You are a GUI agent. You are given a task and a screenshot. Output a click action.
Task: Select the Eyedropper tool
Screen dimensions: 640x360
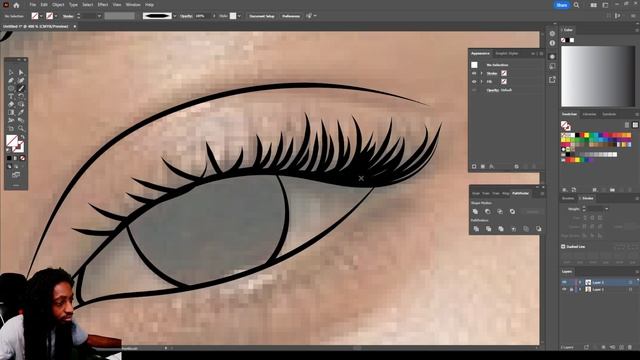tap(21, 112)
